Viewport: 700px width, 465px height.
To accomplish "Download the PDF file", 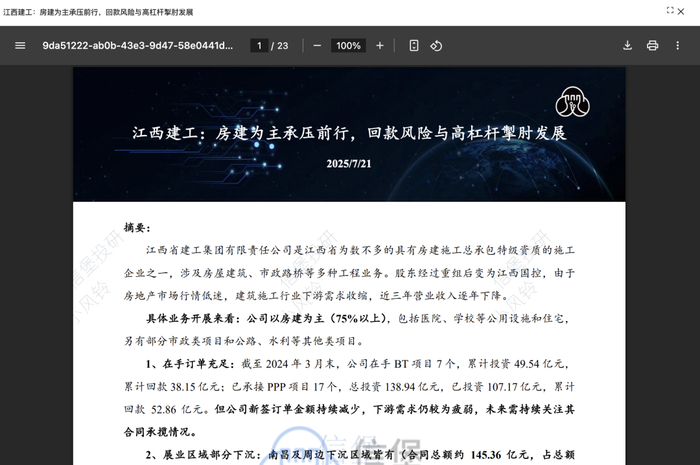I will coord(627,46).
